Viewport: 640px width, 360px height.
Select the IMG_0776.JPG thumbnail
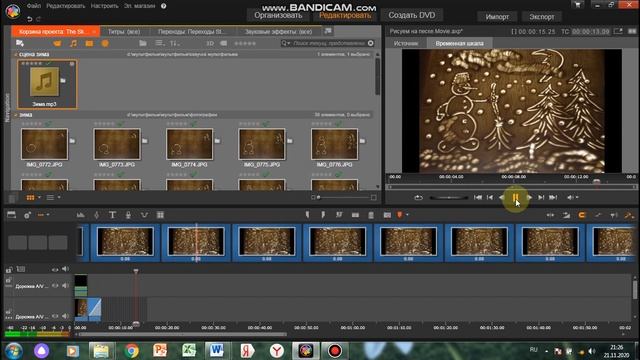[334, 144]
